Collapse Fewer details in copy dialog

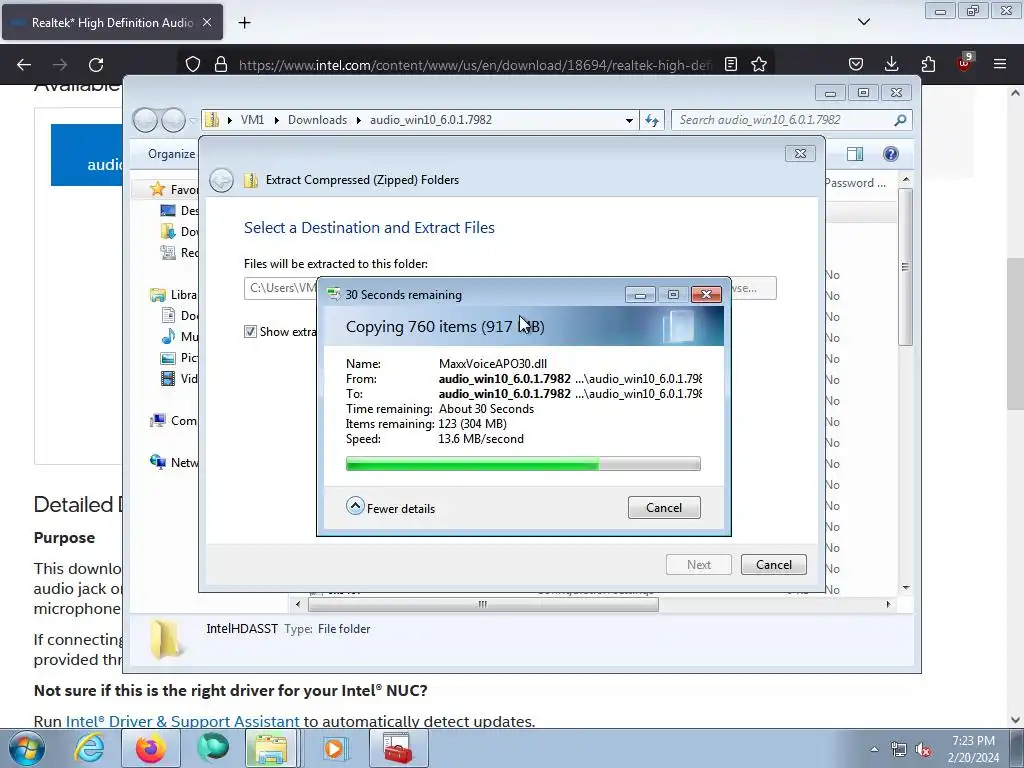(x=391, y=507)
